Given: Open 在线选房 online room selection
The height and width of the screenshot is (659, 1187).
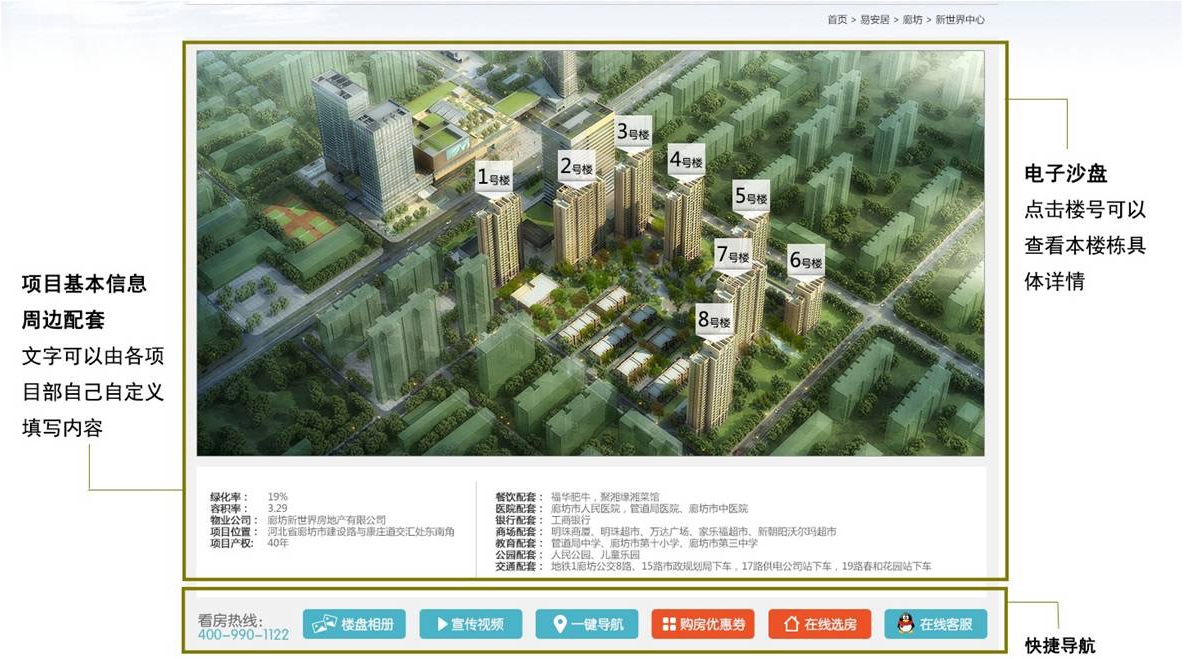Looking at the screenshot, I should (x=819, y=625).
